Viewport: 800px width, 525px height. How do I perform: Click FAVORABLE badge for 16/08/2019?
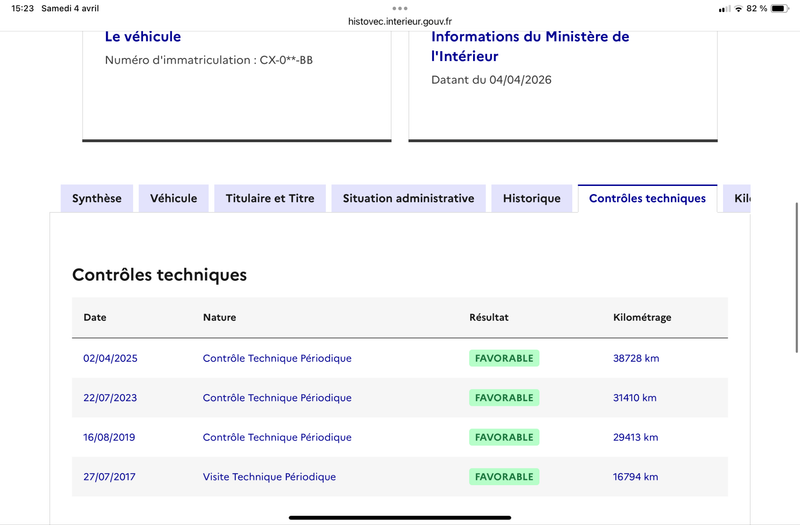[504, 437]
